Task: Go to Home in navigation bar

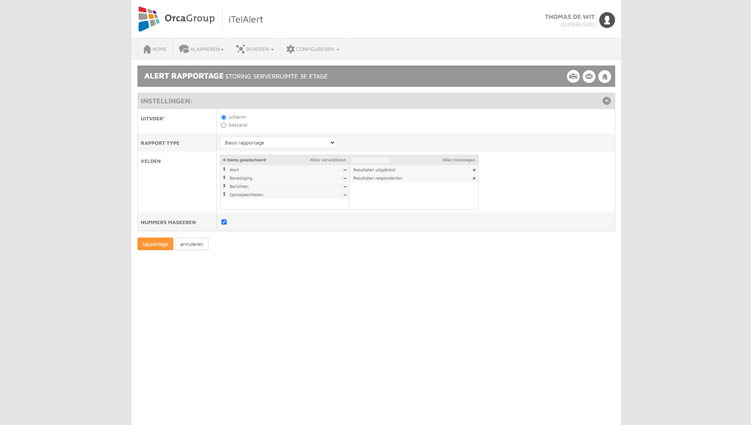Action: point(155,49)
